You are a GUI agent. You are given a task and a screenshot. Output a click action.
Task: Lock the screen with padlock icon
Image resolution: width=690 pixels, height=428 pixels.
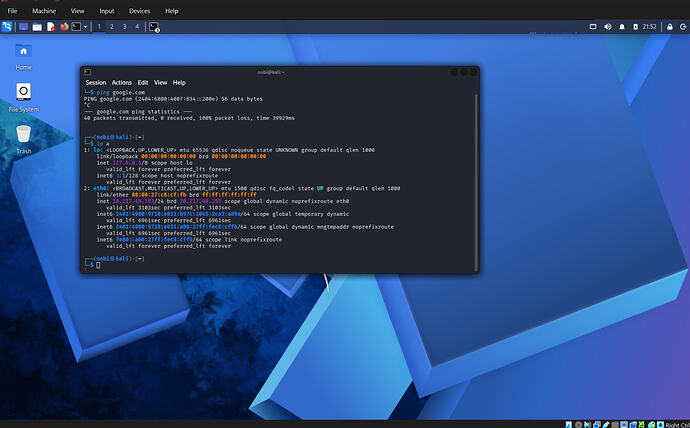click(670, 27)
